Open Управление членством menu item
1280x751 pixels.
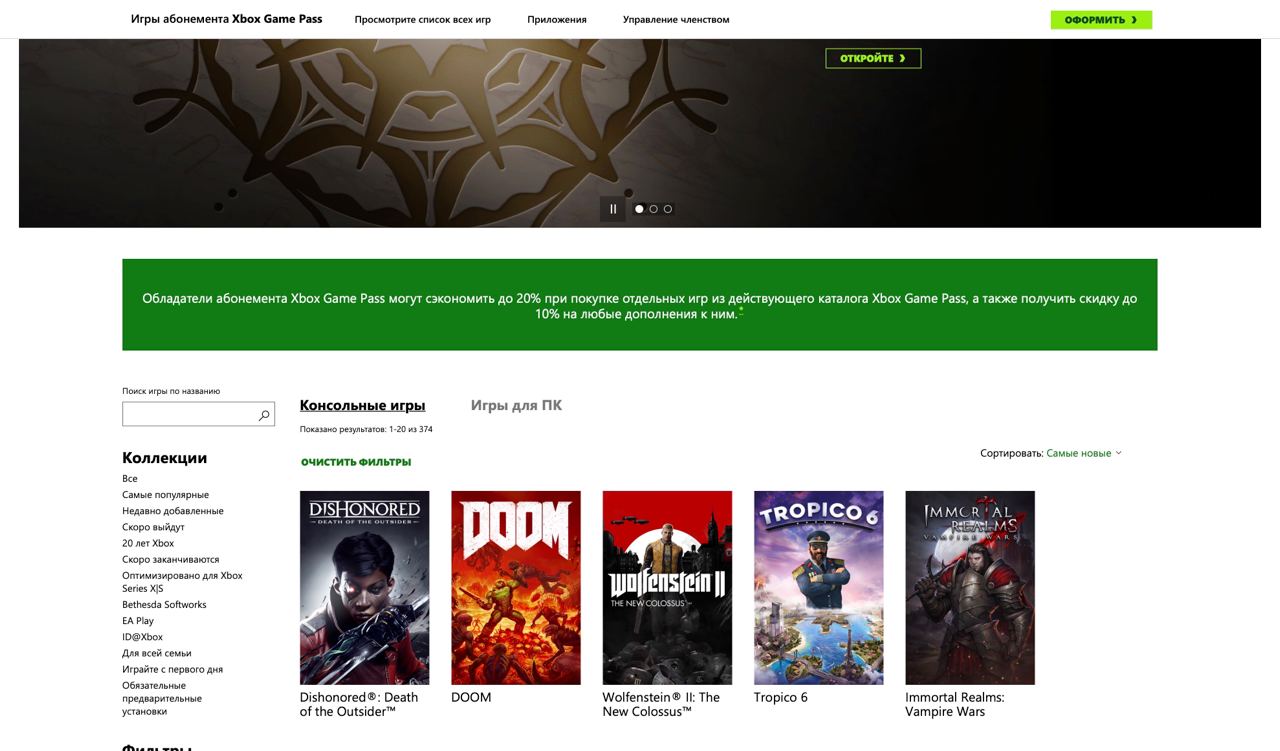click(x=676, y=19)
